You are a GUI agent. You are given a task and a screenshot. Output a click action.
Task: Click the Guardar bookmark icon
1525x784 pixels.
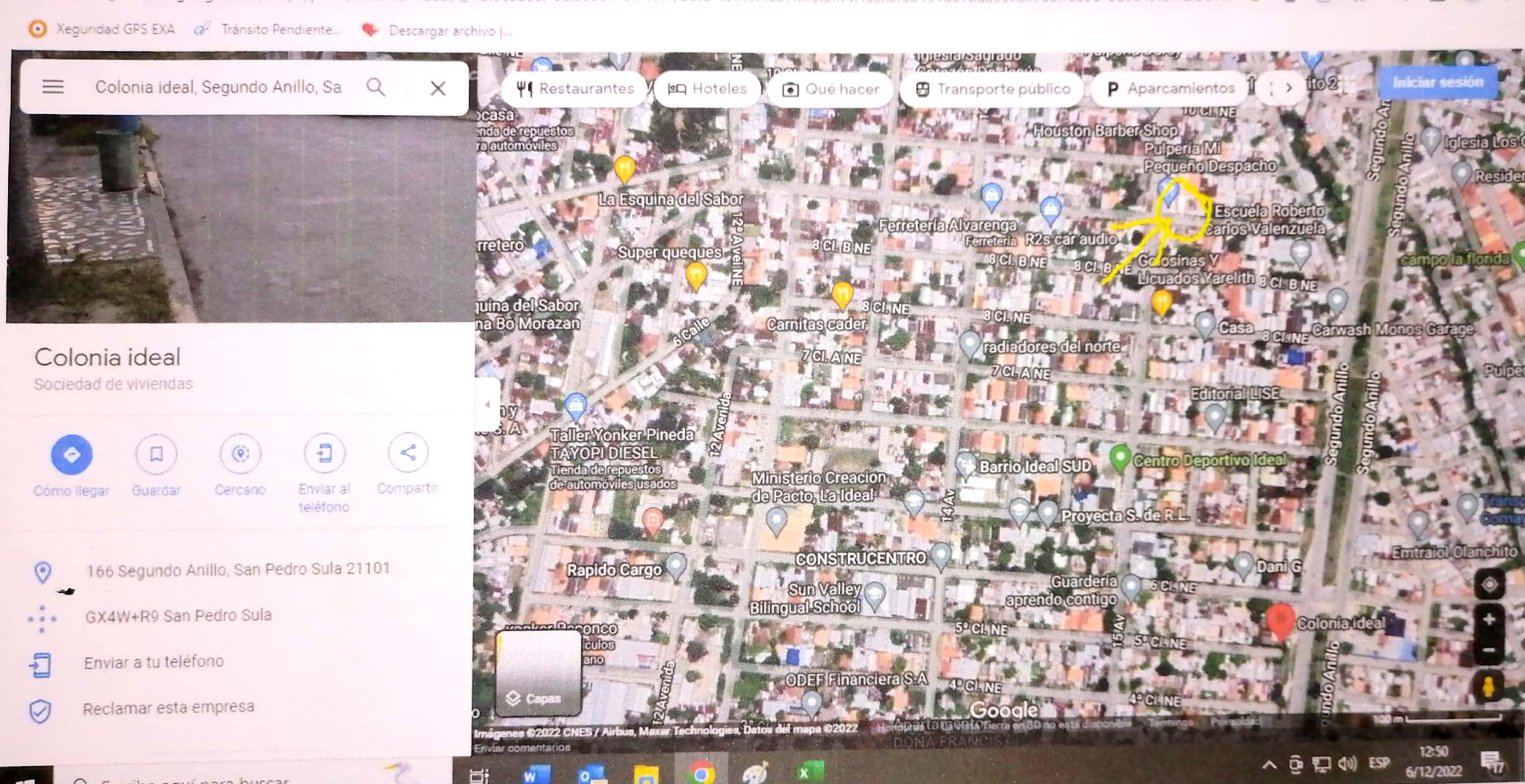pyautogui.click(x=156, y=454)
